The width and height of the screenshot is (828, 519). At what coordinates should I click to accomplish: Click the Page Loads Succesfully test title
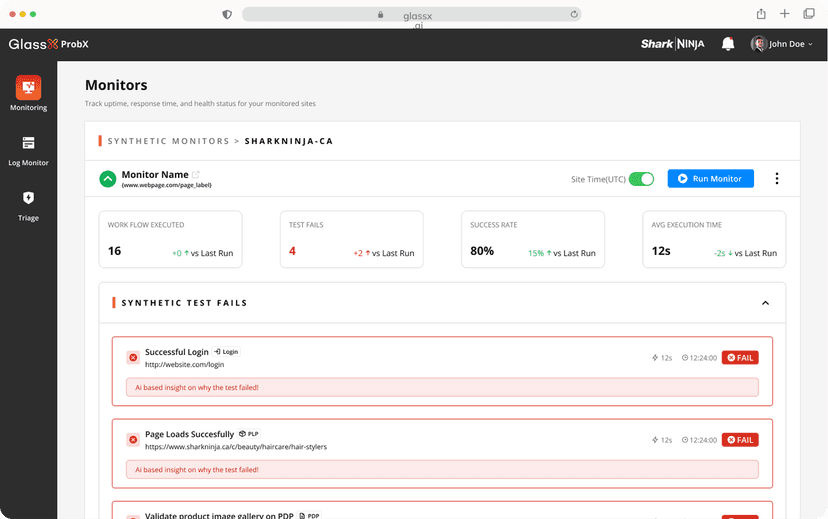pyautogui.click(x=189, y=434)
